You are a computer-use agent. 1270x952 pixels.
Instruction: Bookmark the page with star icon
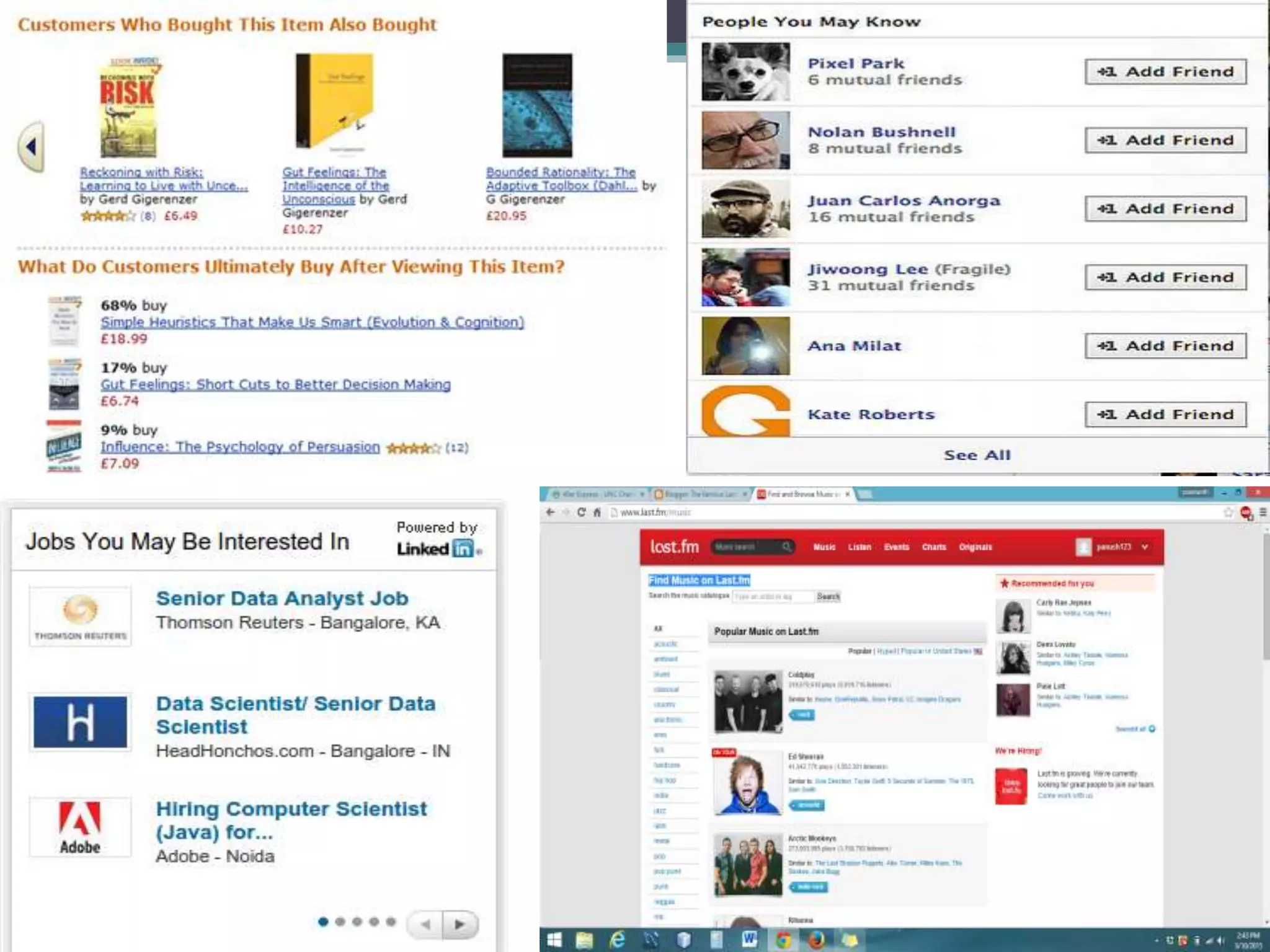[x=1228, y=512]
